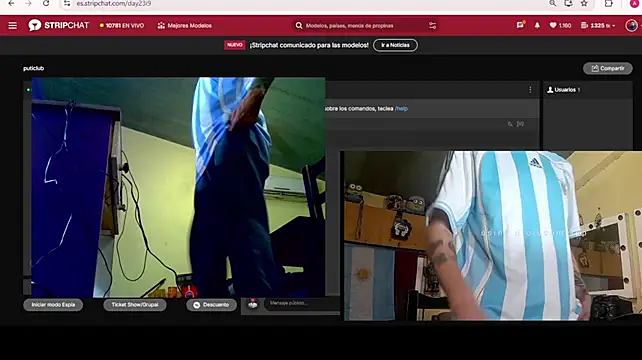This screenshot has height=360, width=642.
Task: Click Ticket Show/Grupal button
Action: (135, 305)
